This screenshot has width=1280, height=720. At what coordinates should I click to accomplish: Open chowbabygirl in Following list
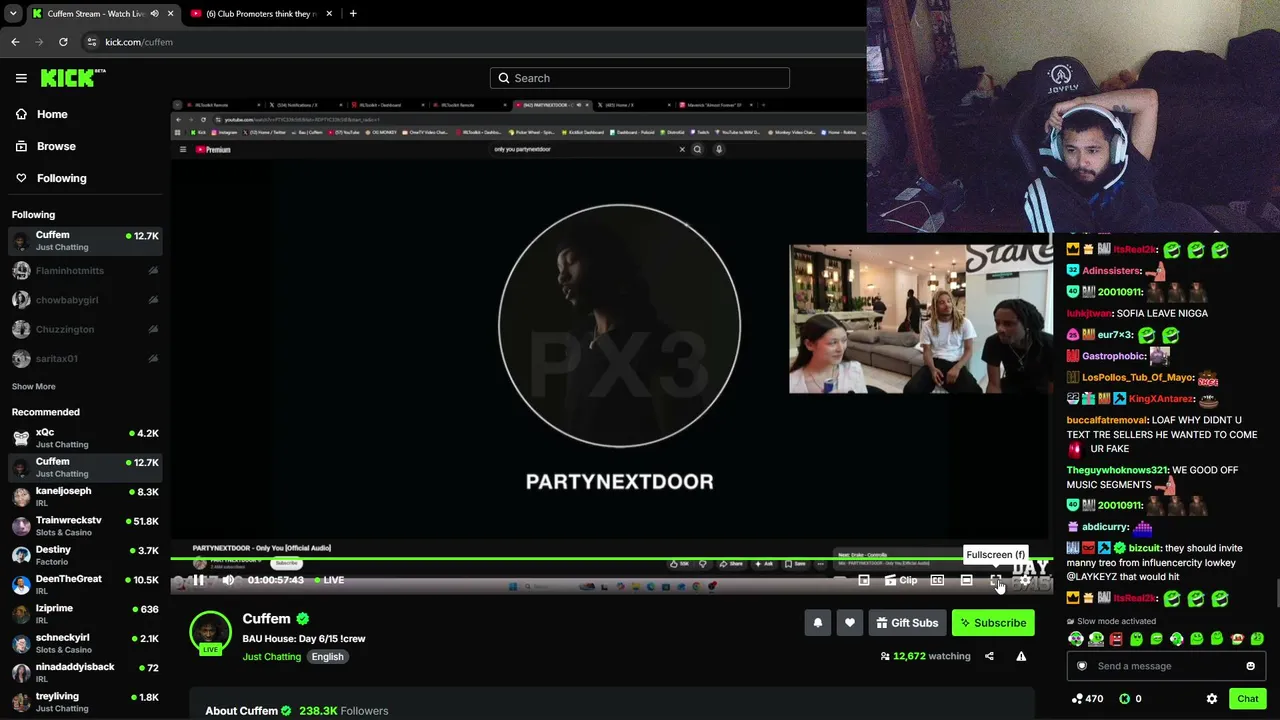(x=85, y=300)
